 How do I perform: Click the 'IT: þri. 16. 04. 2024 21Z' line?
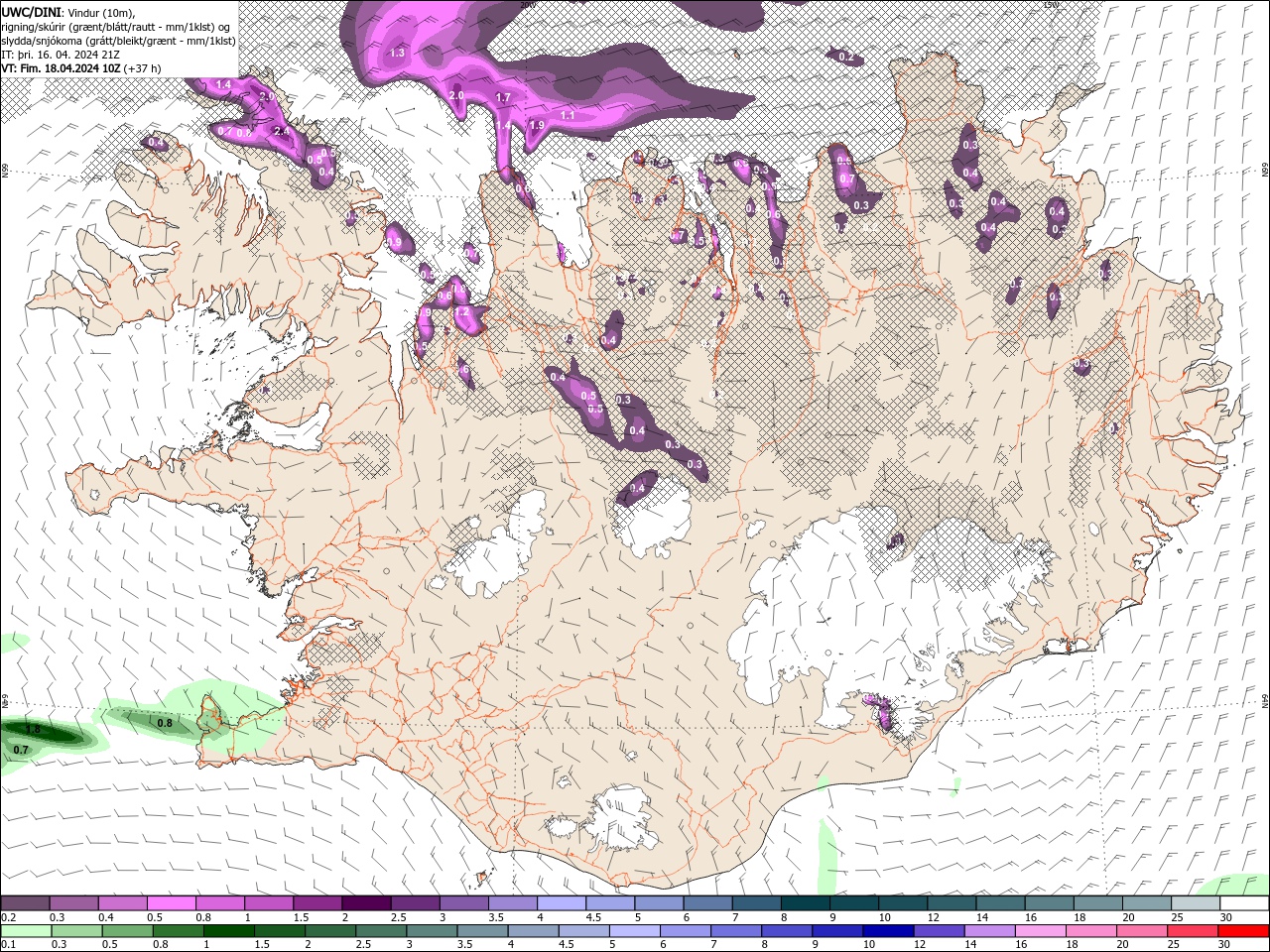coord(62,55)
